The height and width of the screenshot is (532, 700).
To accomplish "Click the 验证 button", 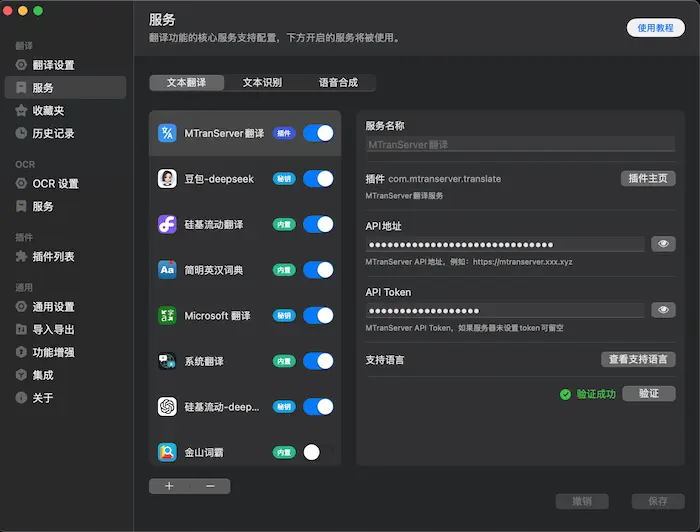I will (649, 393).
